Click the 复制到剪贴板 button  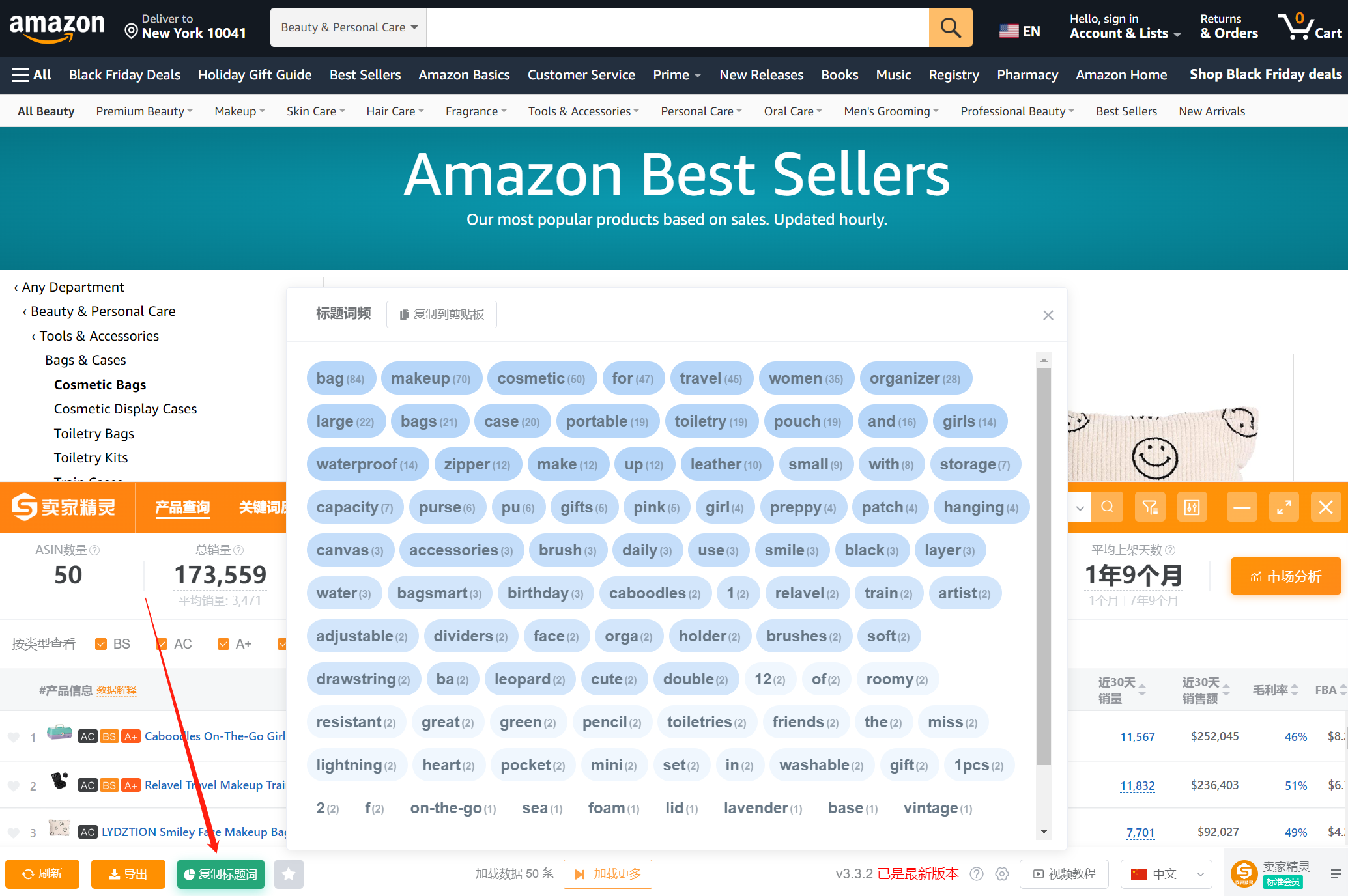(x=442, y=315)
